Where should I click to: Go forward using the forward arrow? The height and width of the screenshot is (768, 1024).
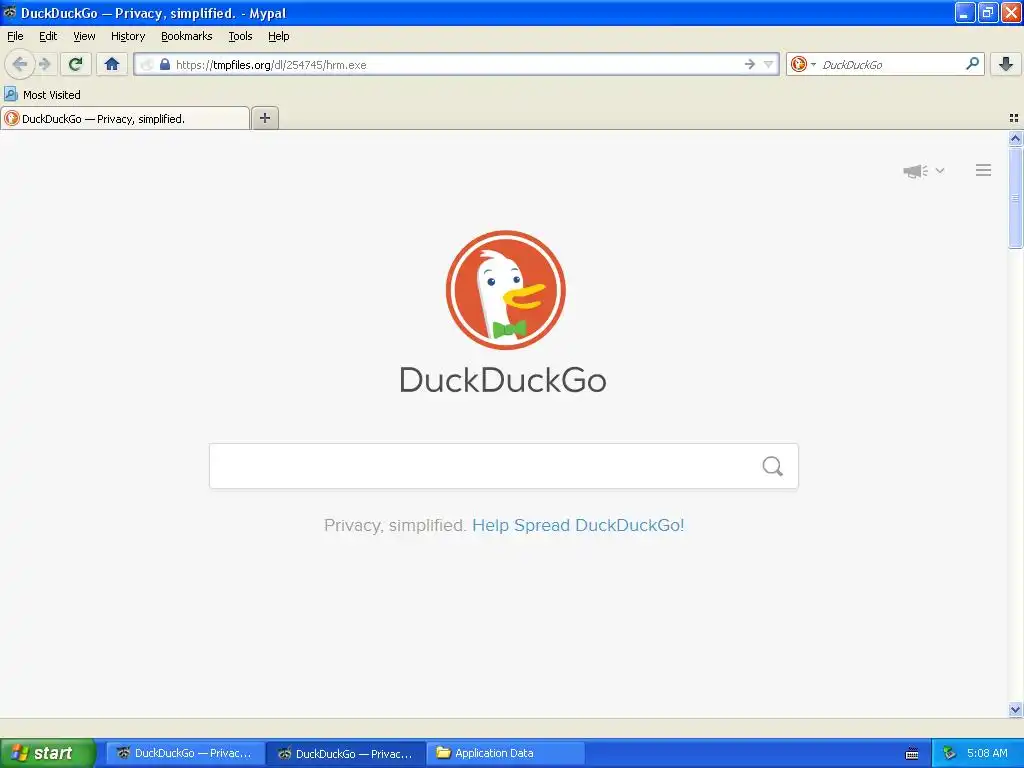click(45, 64)
